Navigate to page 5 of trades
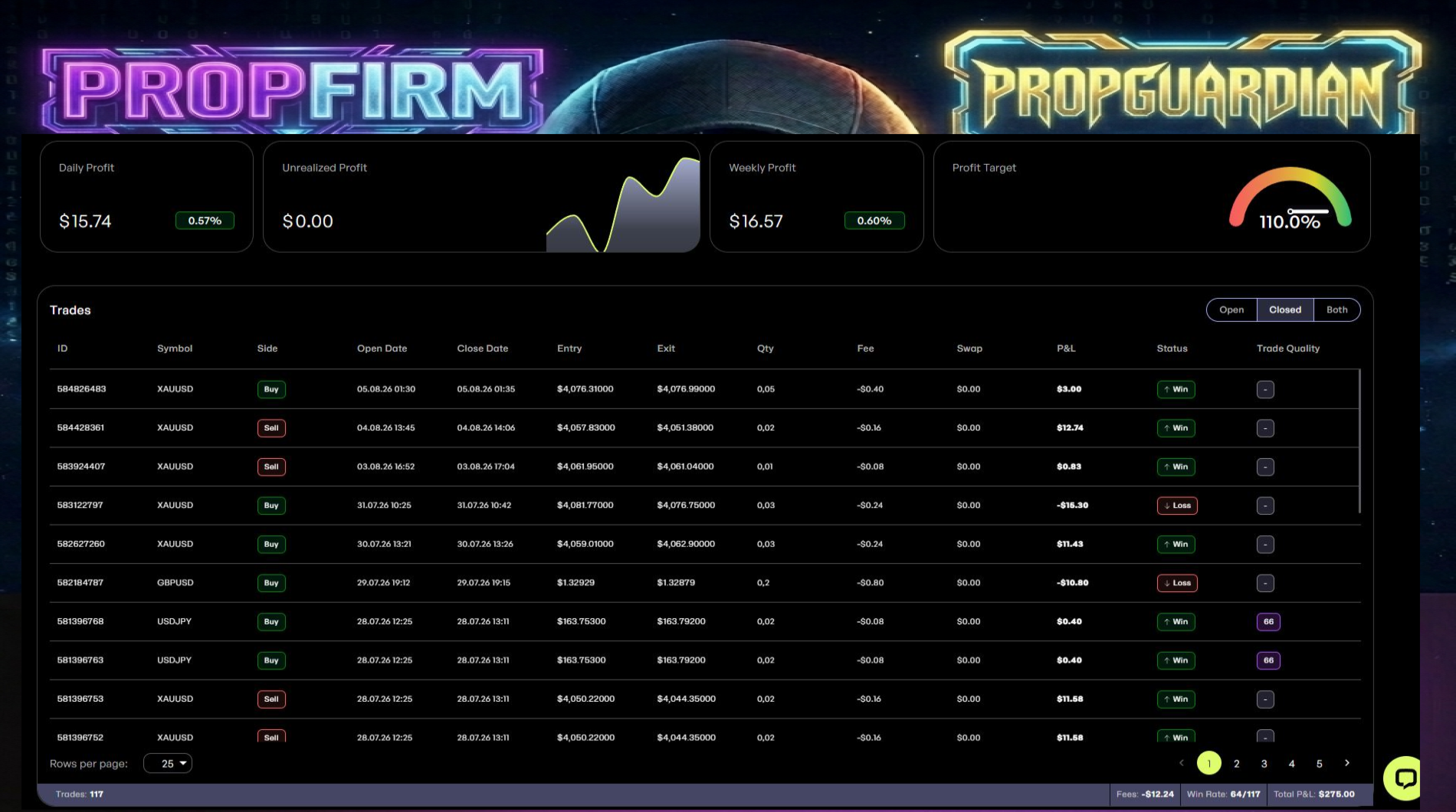The height and width of the screenshot is (812, 1456). pyautogui.click(x=1320, y=764)
